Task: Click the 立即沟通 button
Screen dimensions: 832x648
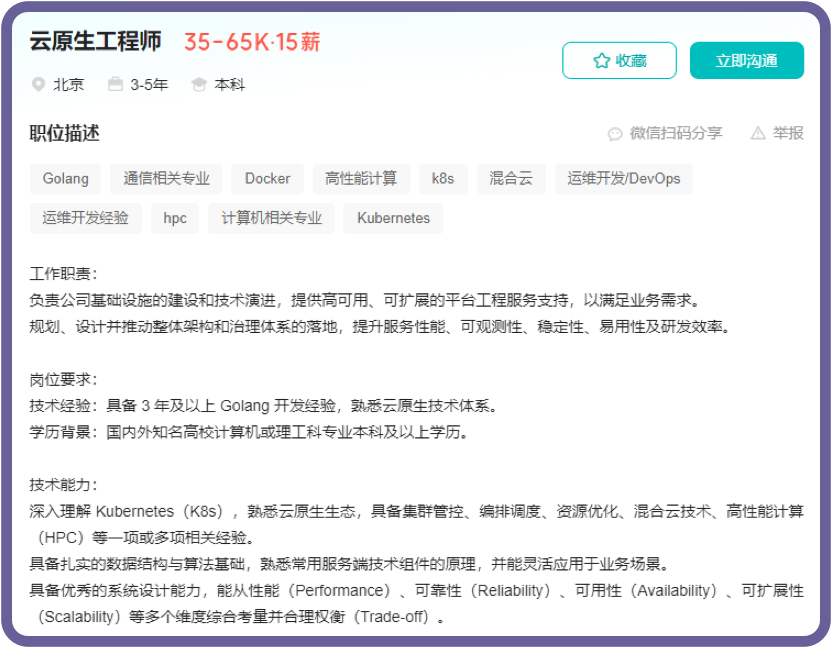Action: pyautogui.click(x=746, y=61)
